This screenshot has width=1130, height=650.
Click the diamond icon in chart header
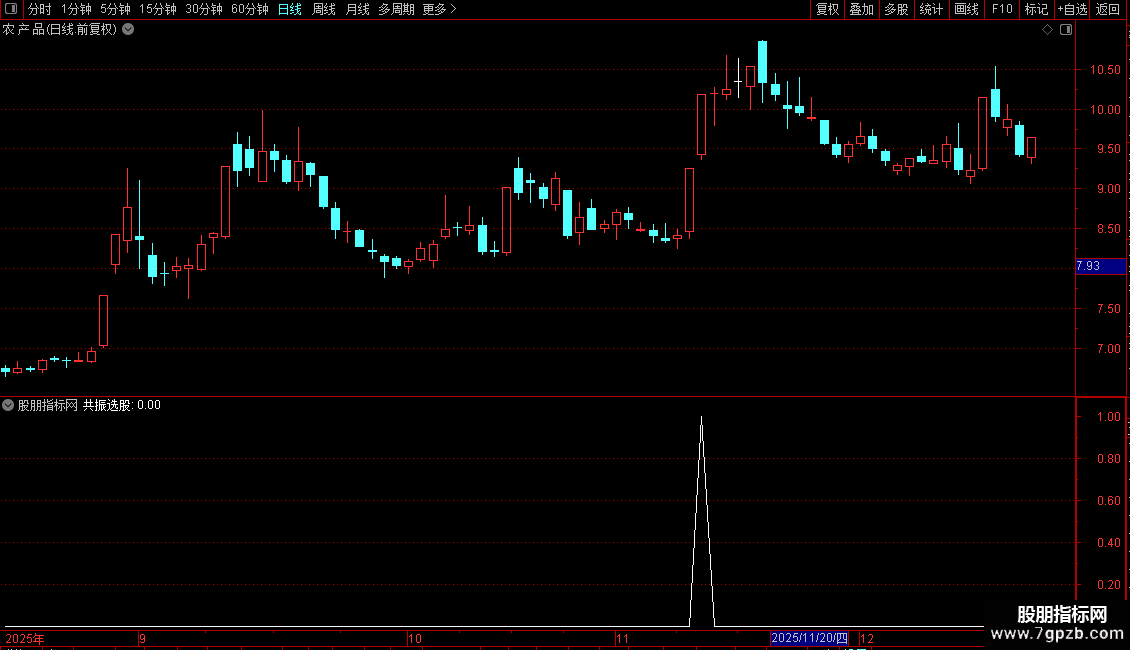click(x=1048, y=30)
